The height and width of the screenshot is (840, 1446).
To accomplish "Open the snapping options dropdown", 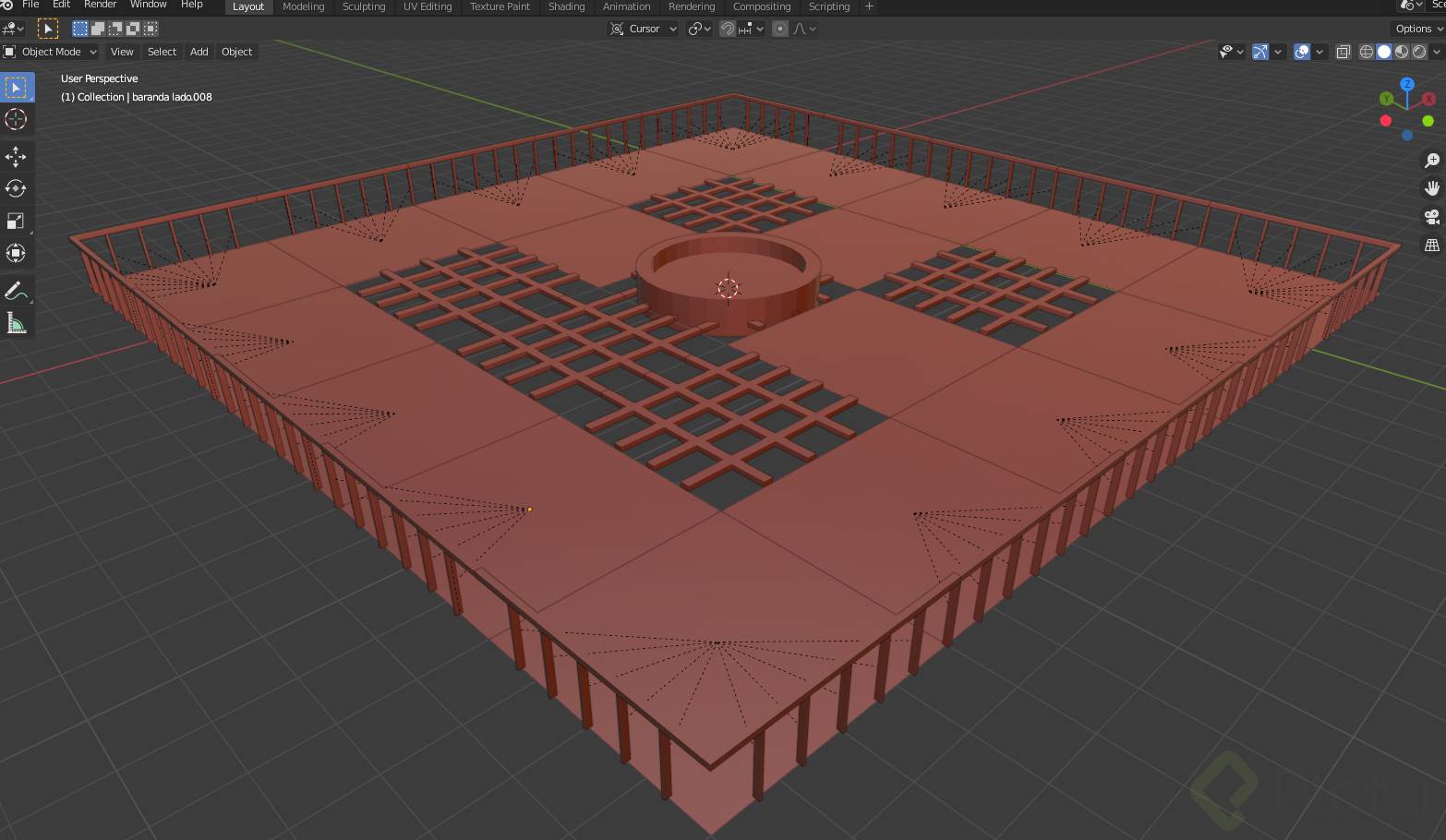I will pyautogui.click(x=751, y=29).
